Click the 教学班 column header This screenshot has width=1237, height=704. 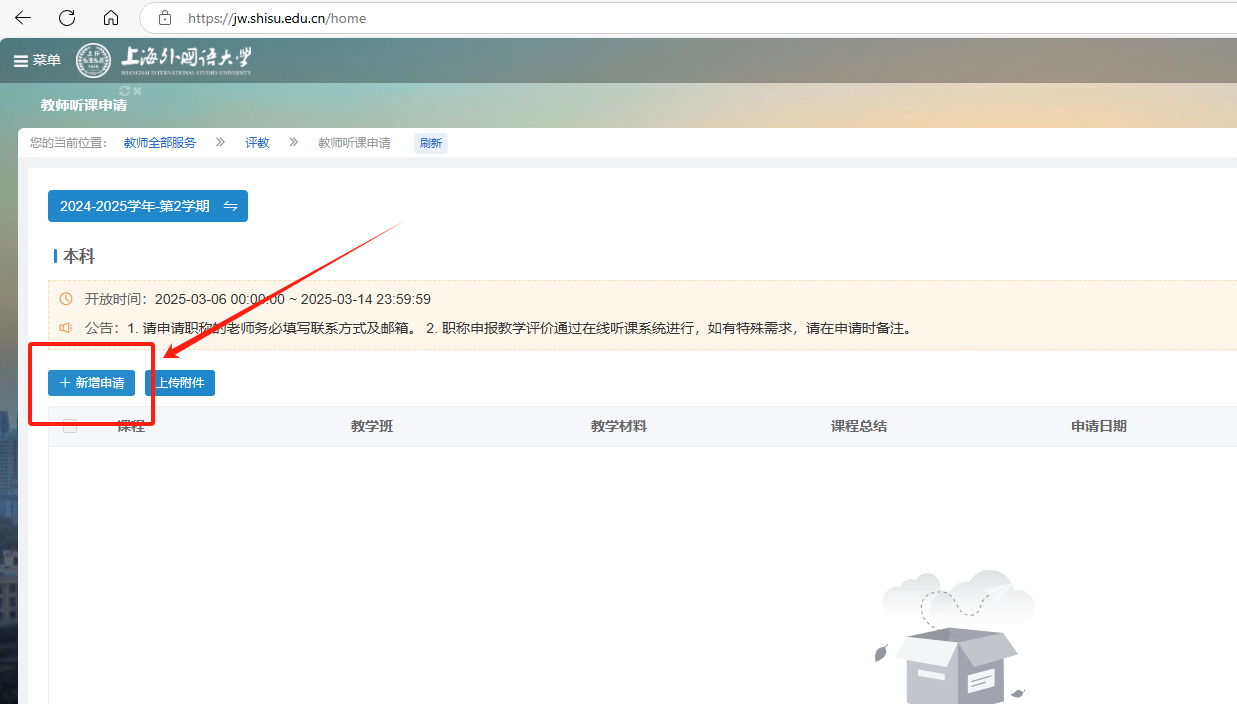pyautogui.click(x=372, y=426)
